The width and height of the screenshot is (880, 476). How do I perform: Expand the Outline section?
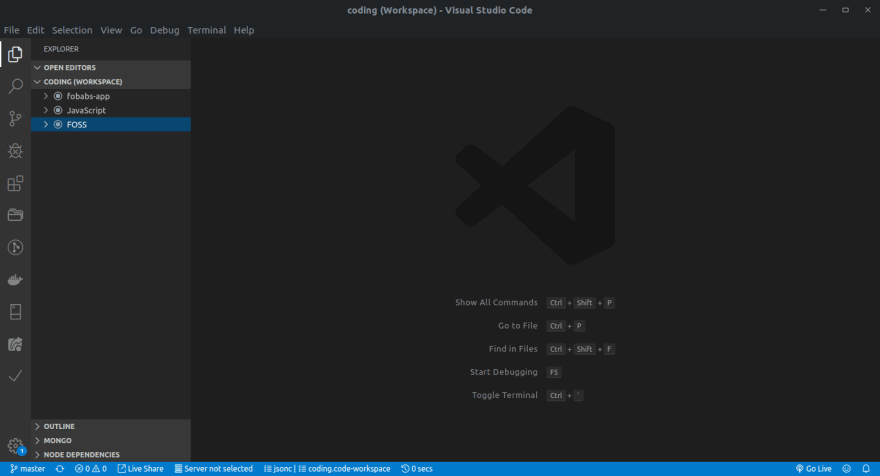tap(111, 426)
